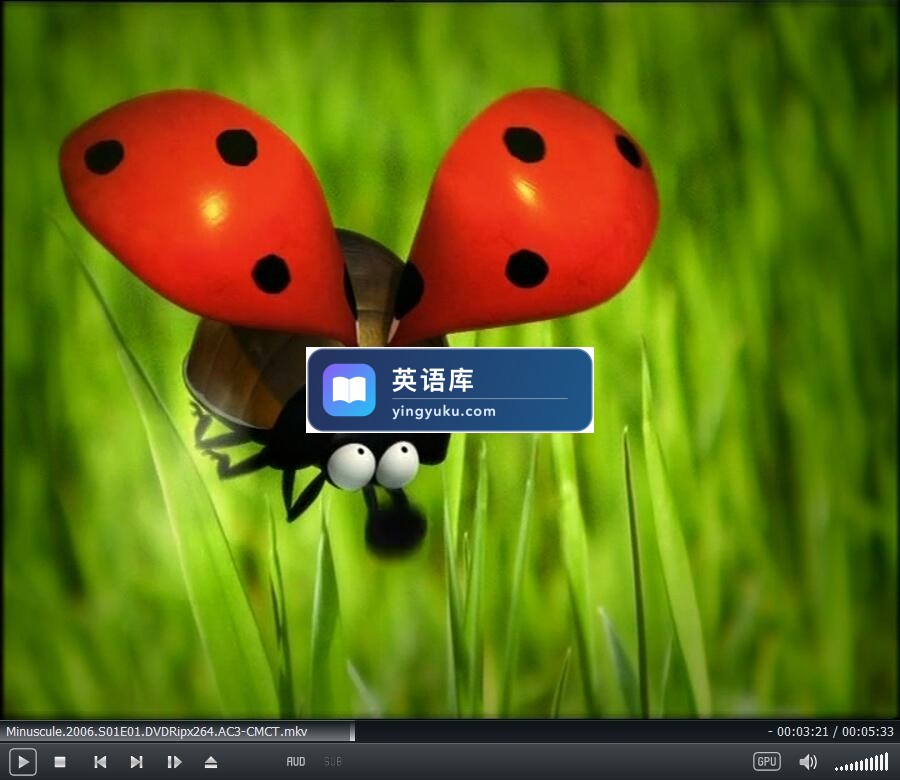The image size is (900, 780).
Task: Click the Play button
Action: (23, 762)
